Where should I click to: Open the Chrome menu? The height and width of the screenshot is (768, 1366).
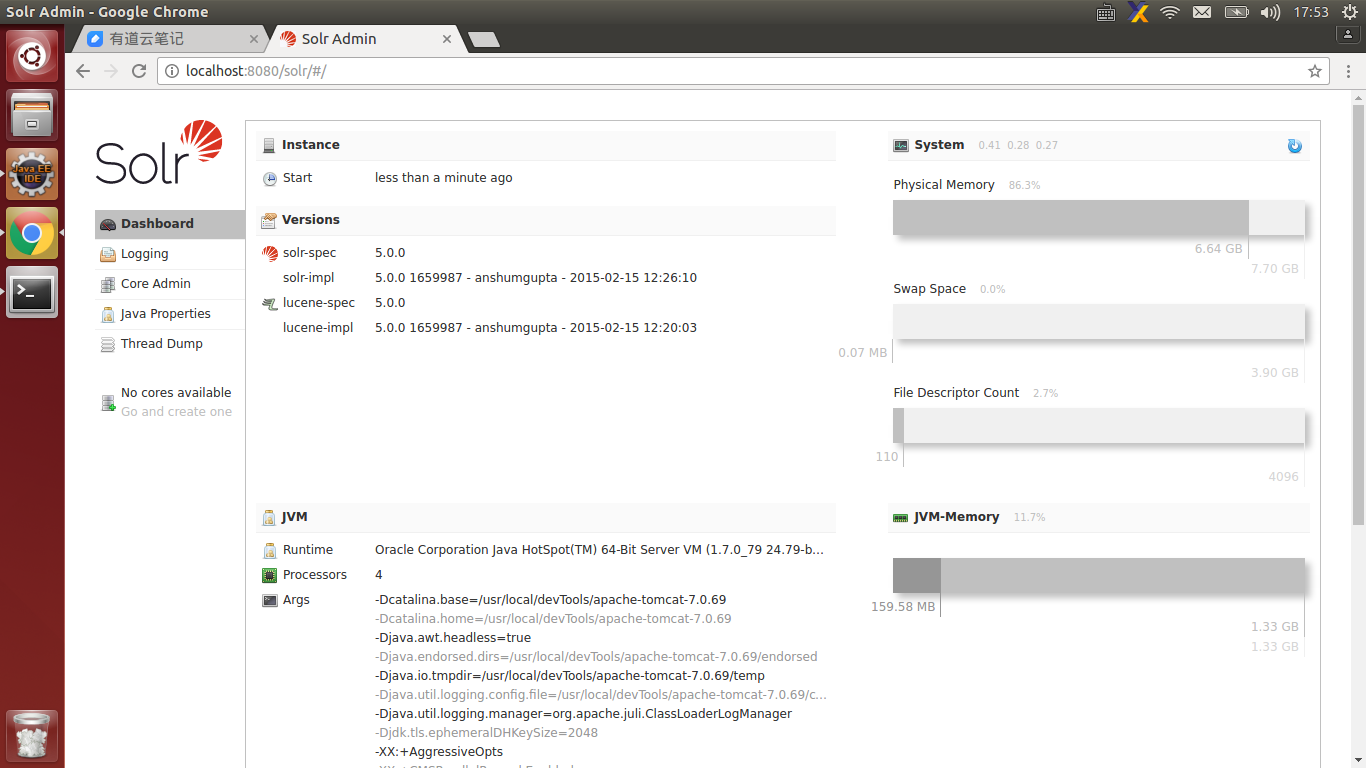[x=1346, y=71]
